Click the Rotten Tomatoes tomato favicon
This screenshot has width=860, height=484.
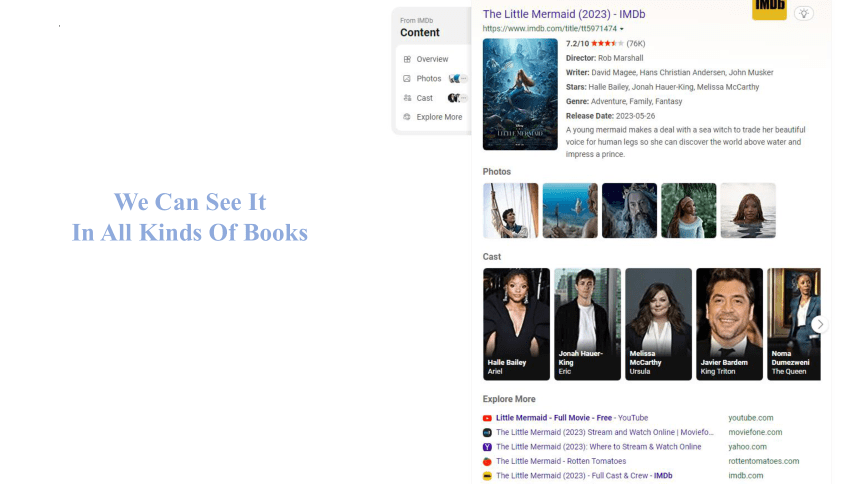coord(487,462)
